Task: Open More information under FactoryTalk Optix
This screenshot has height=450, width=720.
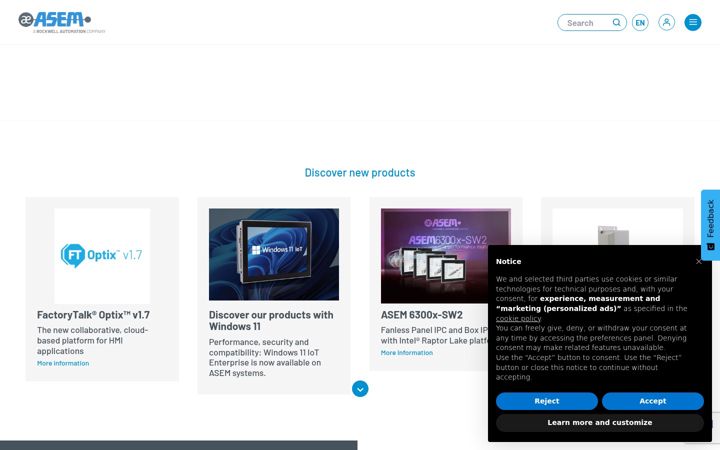Action: [x=63, y=363]
